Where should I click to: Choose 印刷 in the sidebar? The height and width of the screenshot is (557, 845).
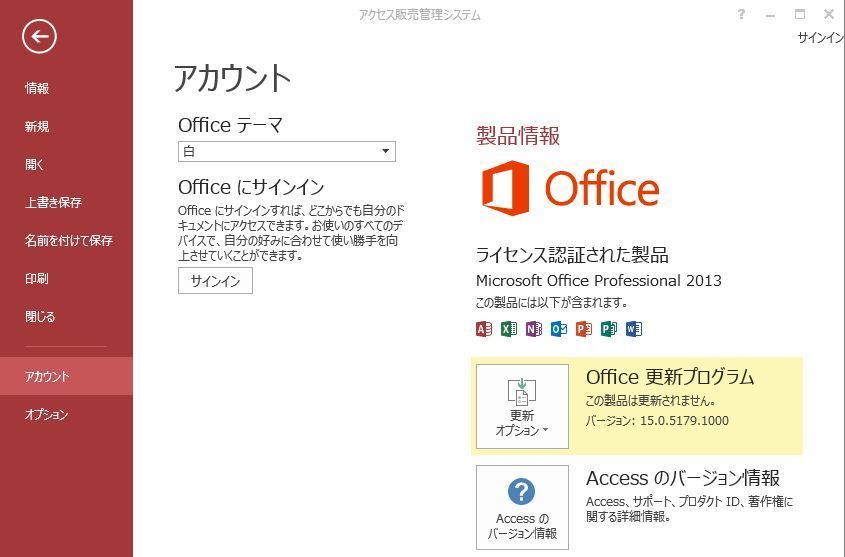pos(37,278)
